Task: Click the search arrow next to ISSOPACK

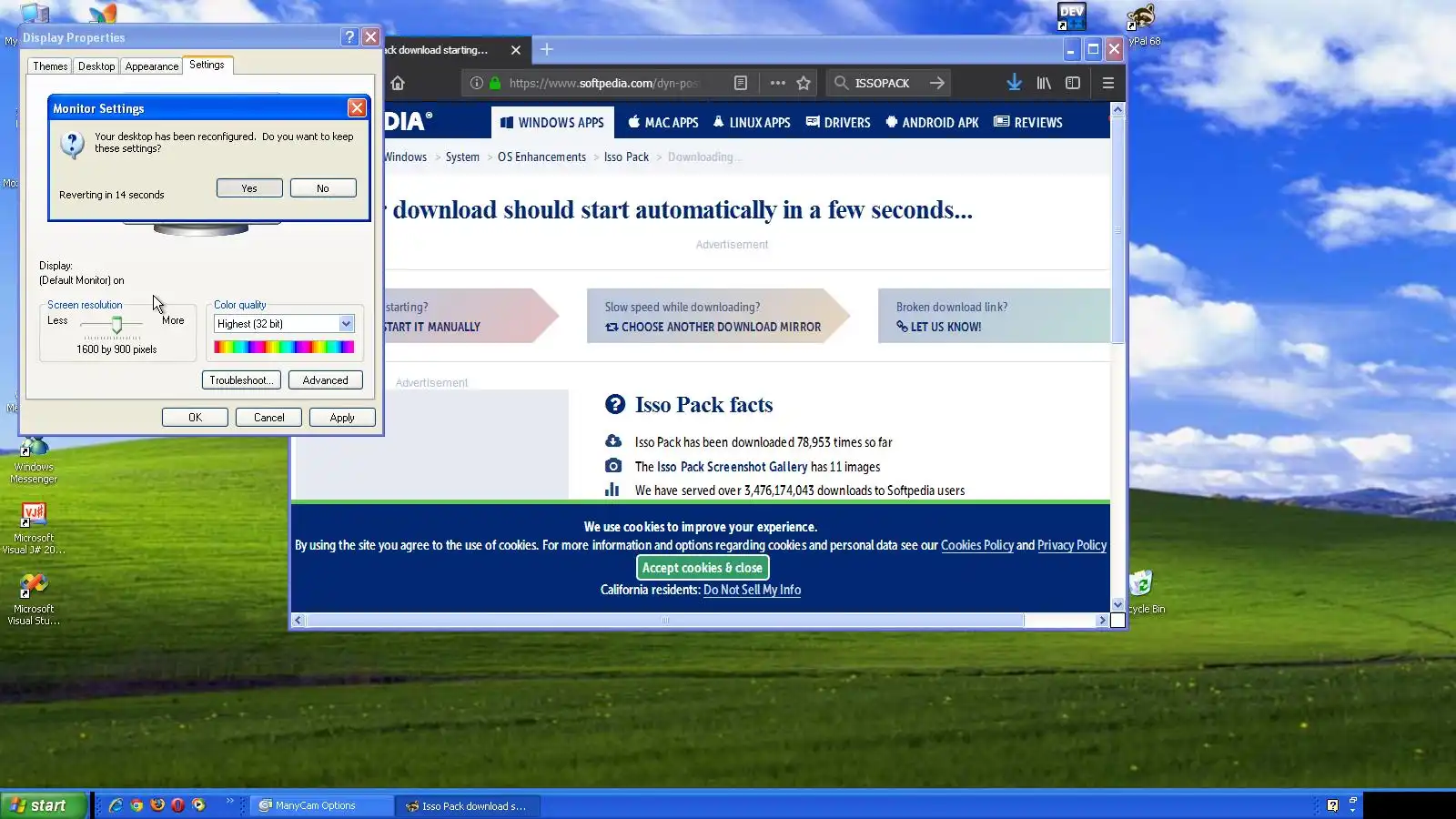Action: 936,83
